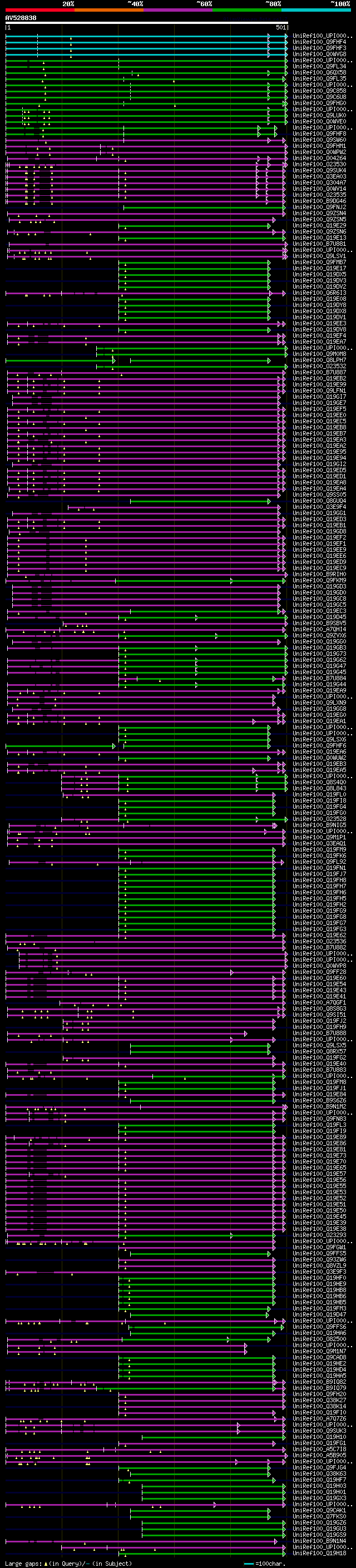Open hit UniRef100_Q9FHF3
This screenshot has height=1568, width=356.
319,48
